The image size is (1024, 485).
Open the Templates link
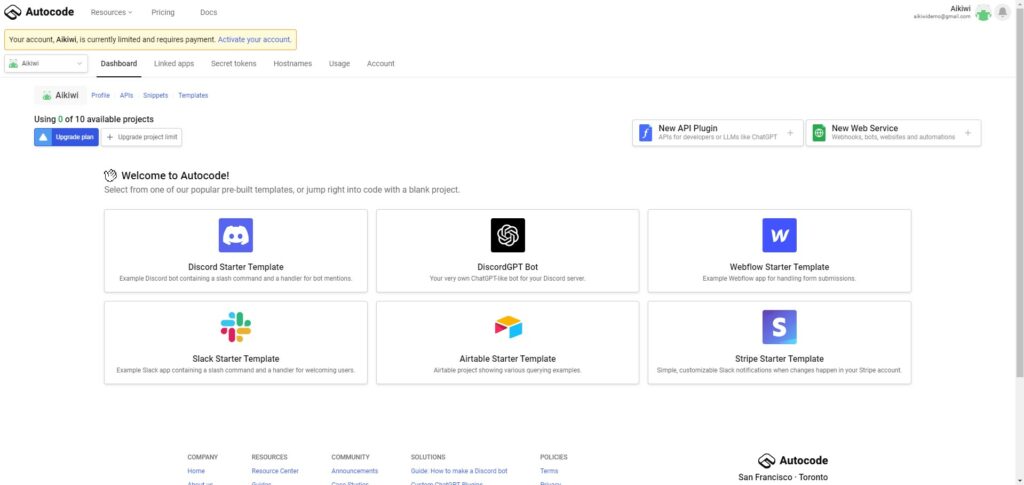(x=193, y=95)
